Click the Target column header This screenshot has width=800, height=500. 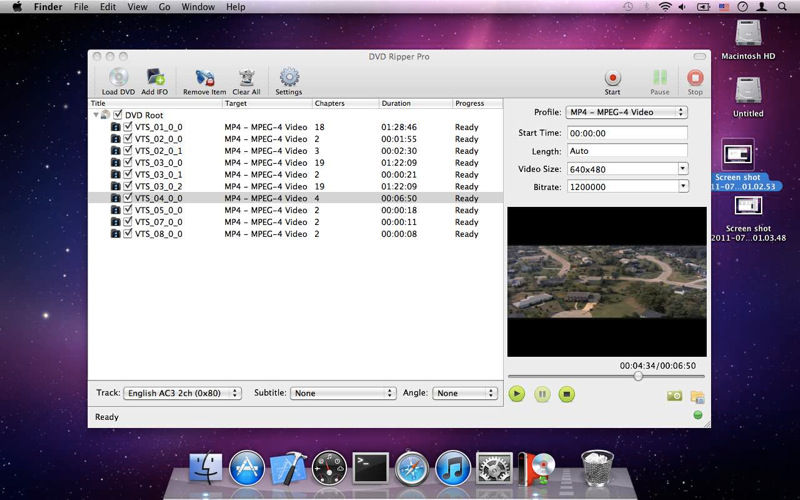[267, 103]
